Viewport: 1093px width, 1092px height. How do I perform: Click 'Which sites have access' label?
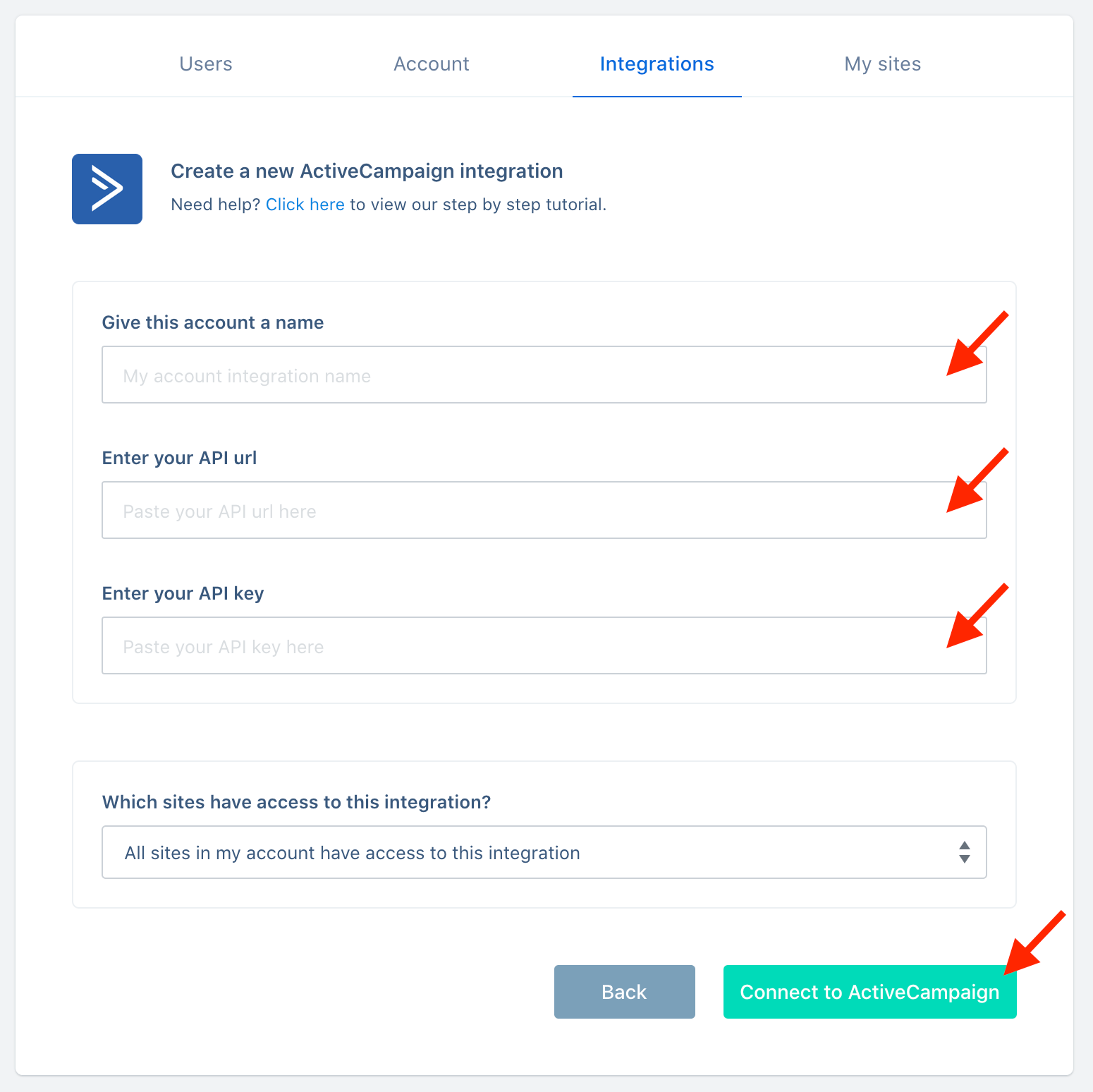pos(297,802)
